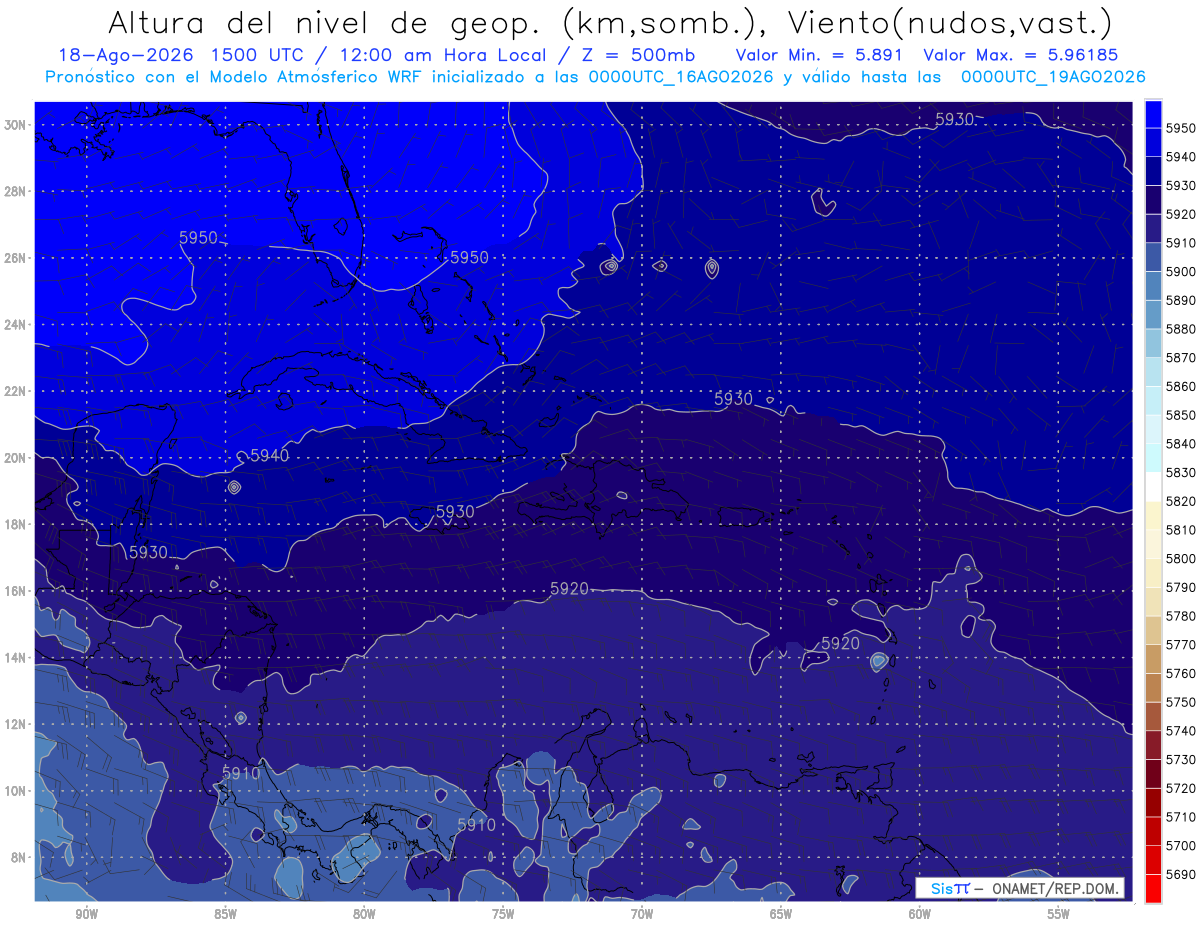This screenshot has height=927, width=1200.
Task: Click the 30N latitude axis label
Action: pos(17,124)
